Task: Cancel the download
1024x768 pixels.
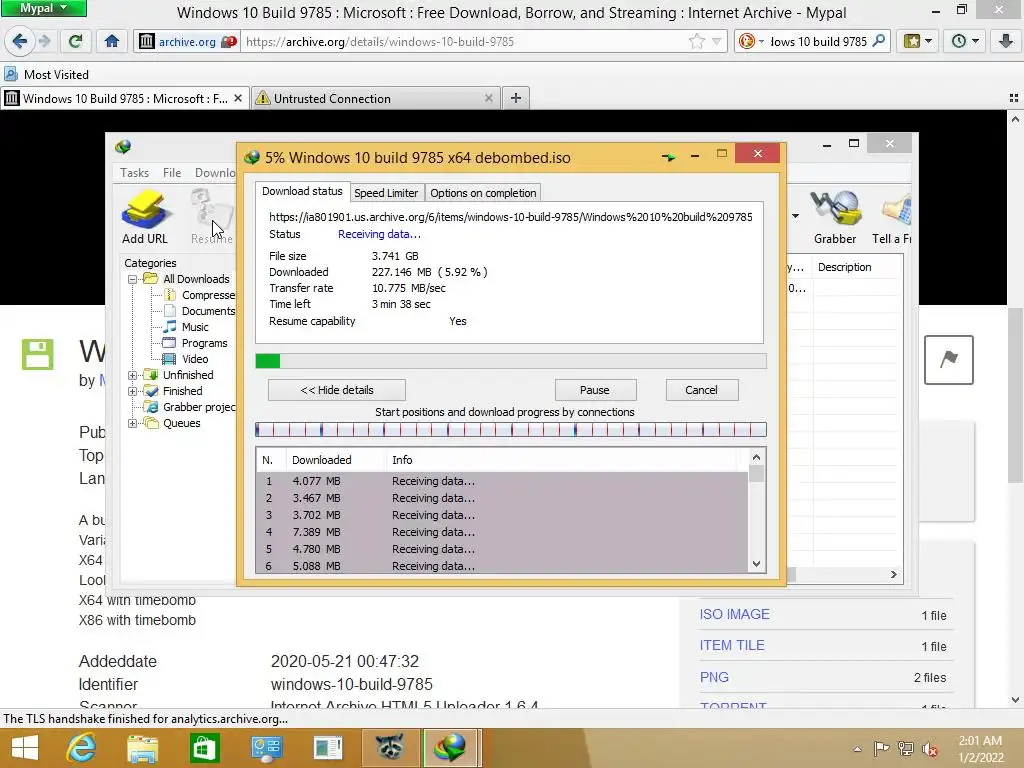Action: coord(701,390)
